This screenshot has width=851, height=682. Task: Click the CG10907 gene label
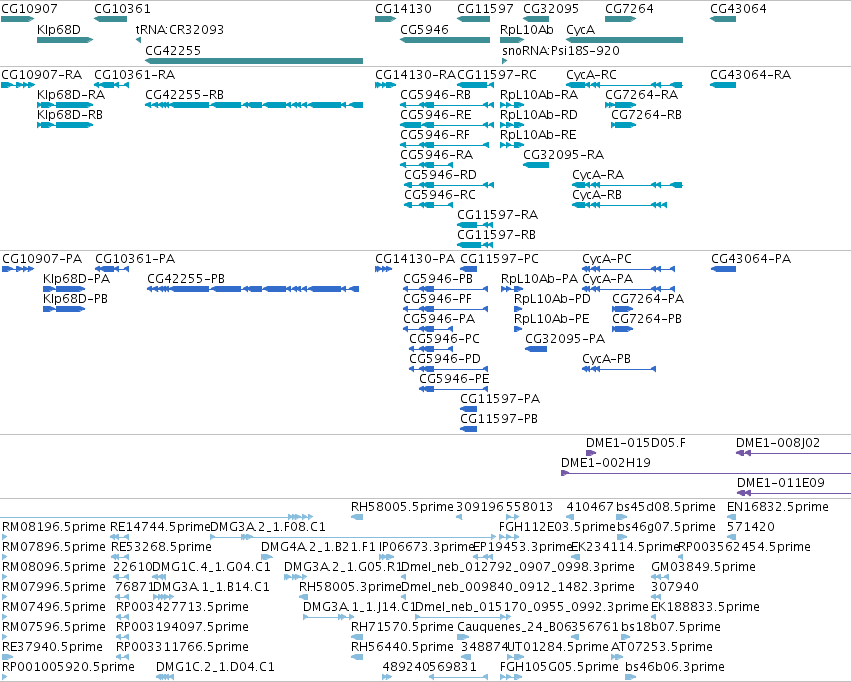click(29, 9)
